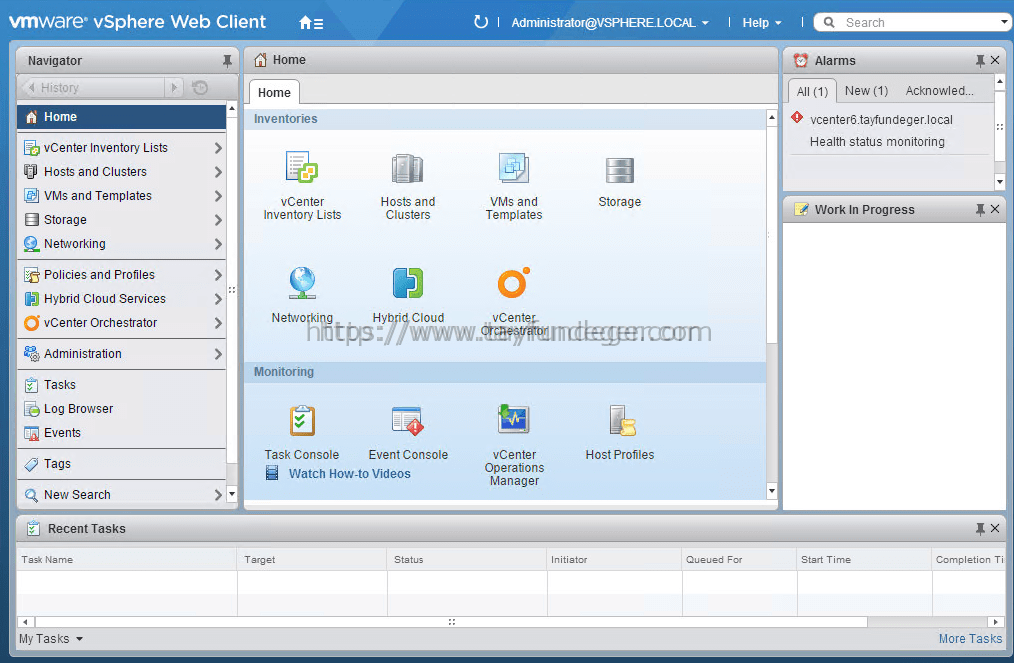Click the home menu icon in header
This screenshot has width=1014, height=663.
click(x=311, y=23)
